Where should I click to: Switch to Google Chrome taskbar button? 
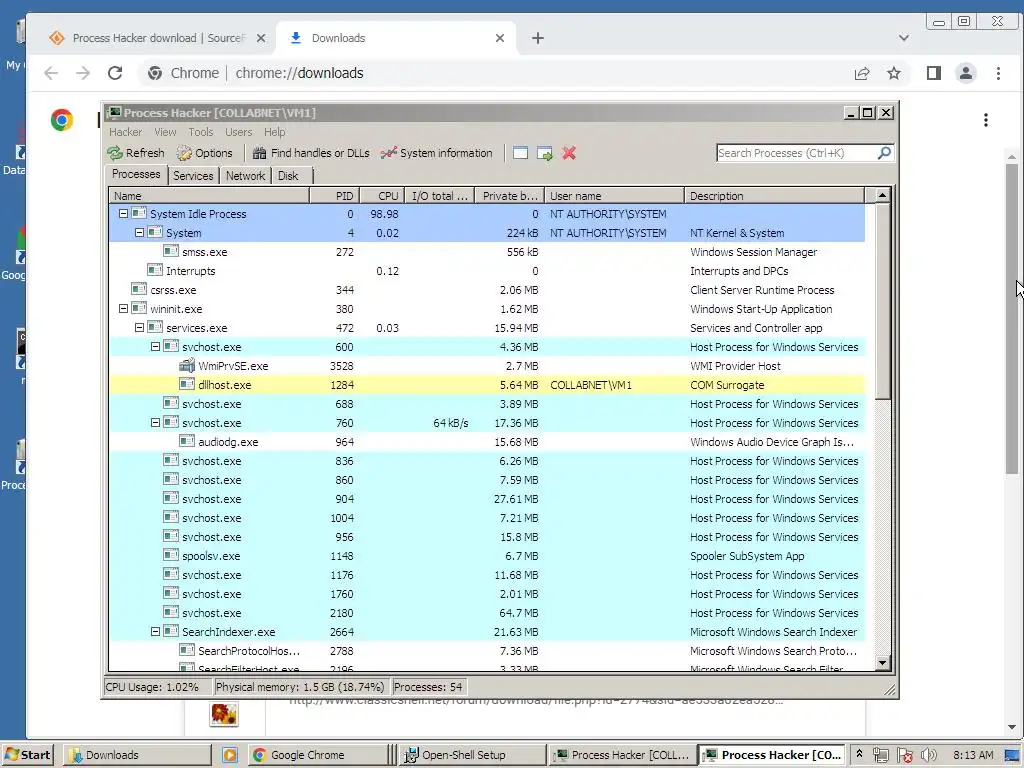pos(318,755)
